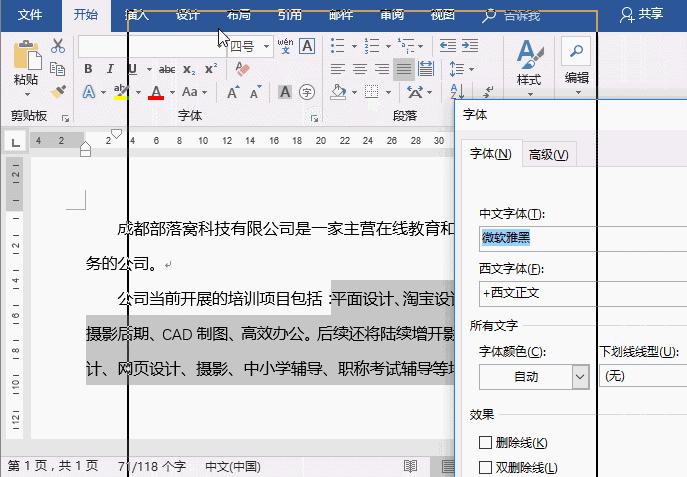Decrease paragraph indent
The width and height of the screenshot is (687, 477).
448,46
